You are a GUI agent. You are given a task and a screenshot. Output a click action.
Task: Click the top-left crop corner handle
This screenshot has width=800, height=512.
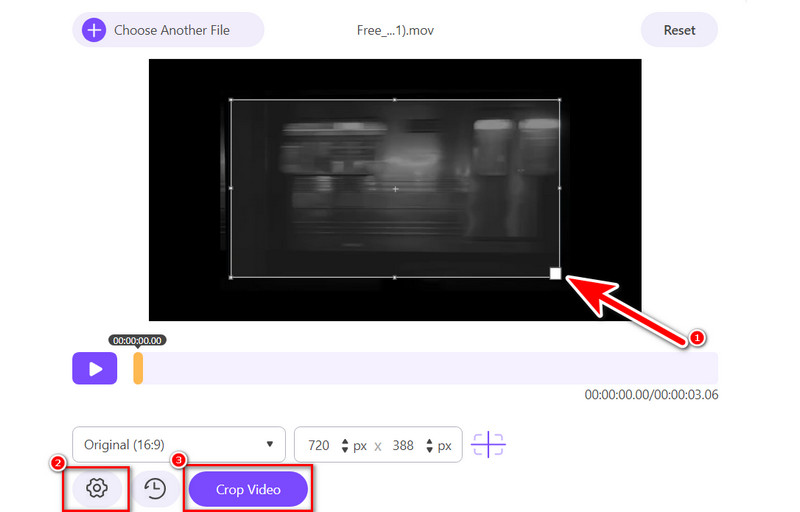pos(231,100)
